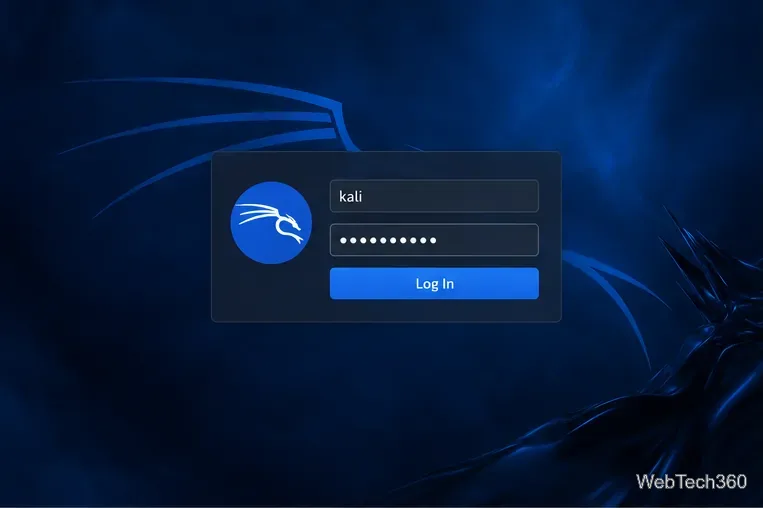The height and width of the screenshot is (508, 763).
Task: Focus the password field with masked dots
Action: (434, 240)
